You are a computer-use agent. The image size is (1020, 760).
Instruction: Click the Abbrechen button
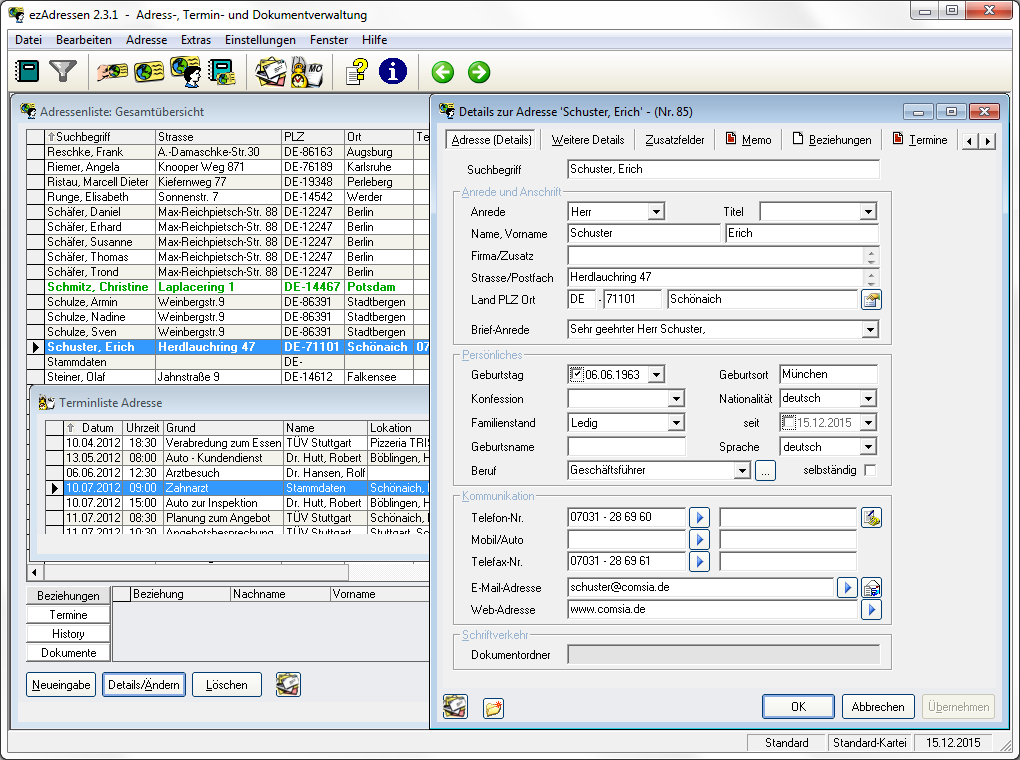tap(877, 706)
